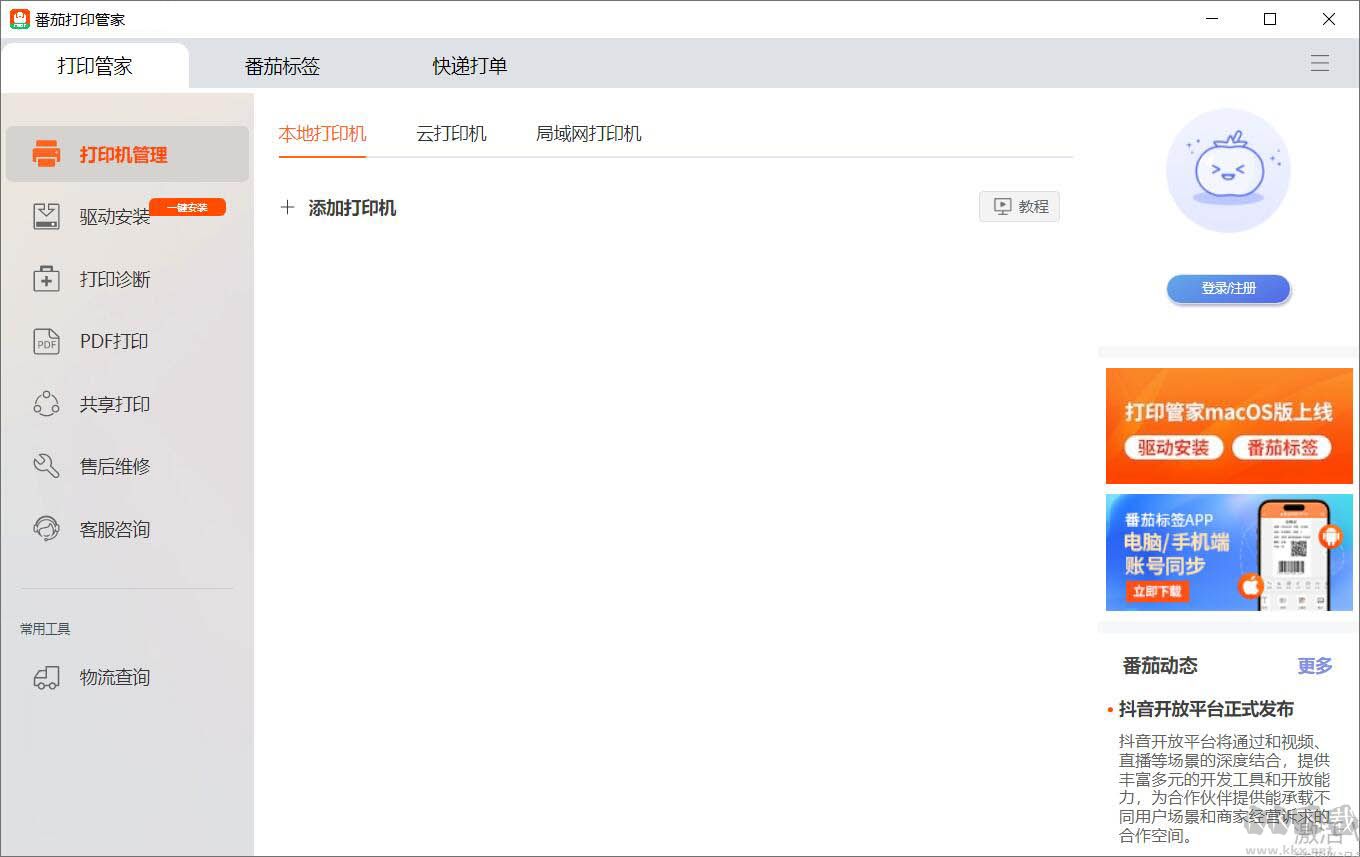Click the wrench icon for 售后维修
The image size is (1360, 857).
(x=47, y=466)
